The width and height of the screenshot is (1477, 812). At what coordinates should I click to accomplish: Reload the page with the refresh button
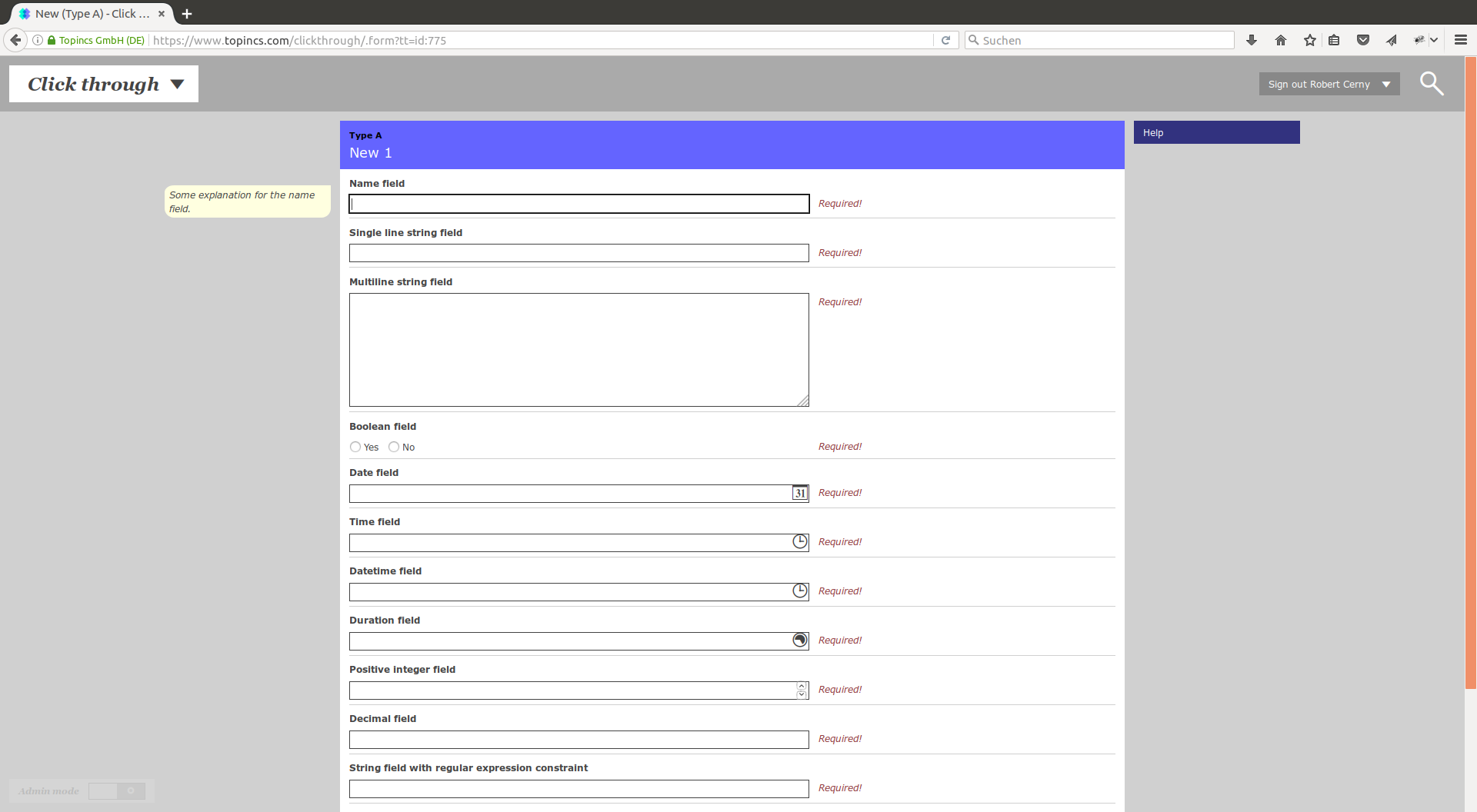tap(945, 41)
